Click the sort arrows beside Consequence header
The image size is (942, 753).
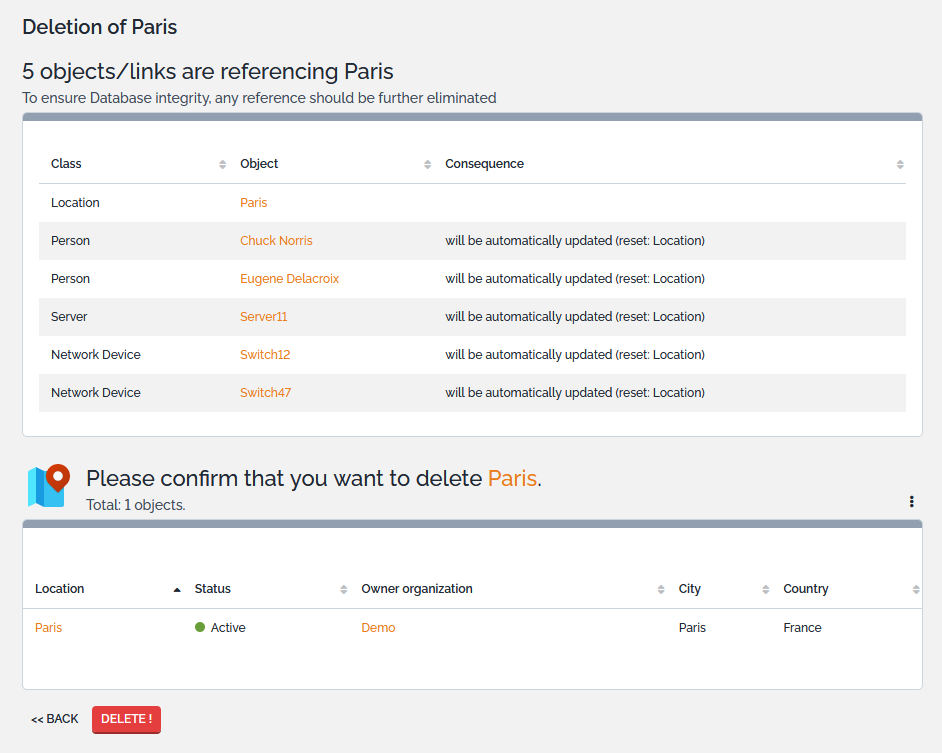(899, 163)
